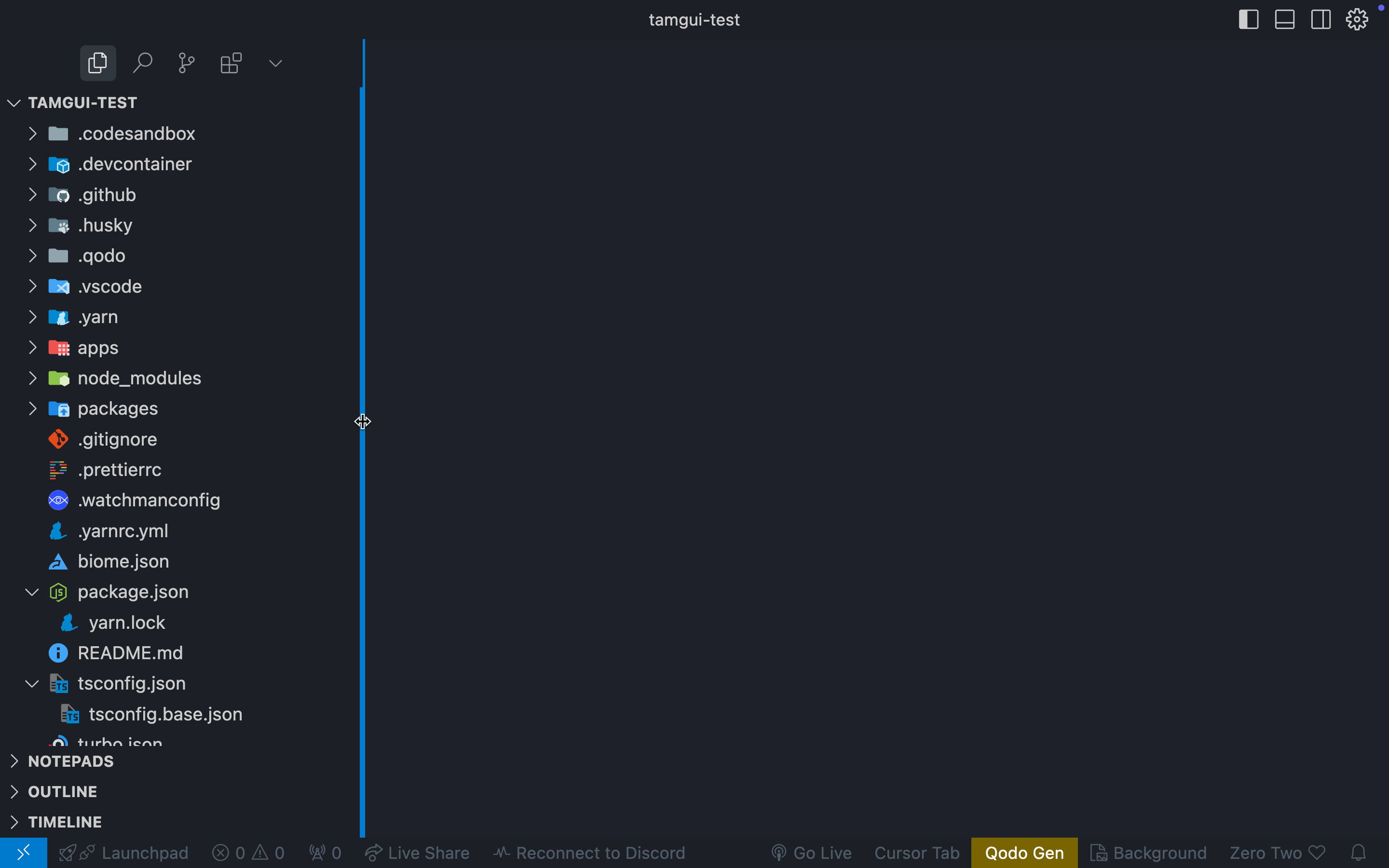The image size is (1389, 868).
Task: Open the tsconfig.base.json file
Action: pyautogui.click(x=165, y=714)
